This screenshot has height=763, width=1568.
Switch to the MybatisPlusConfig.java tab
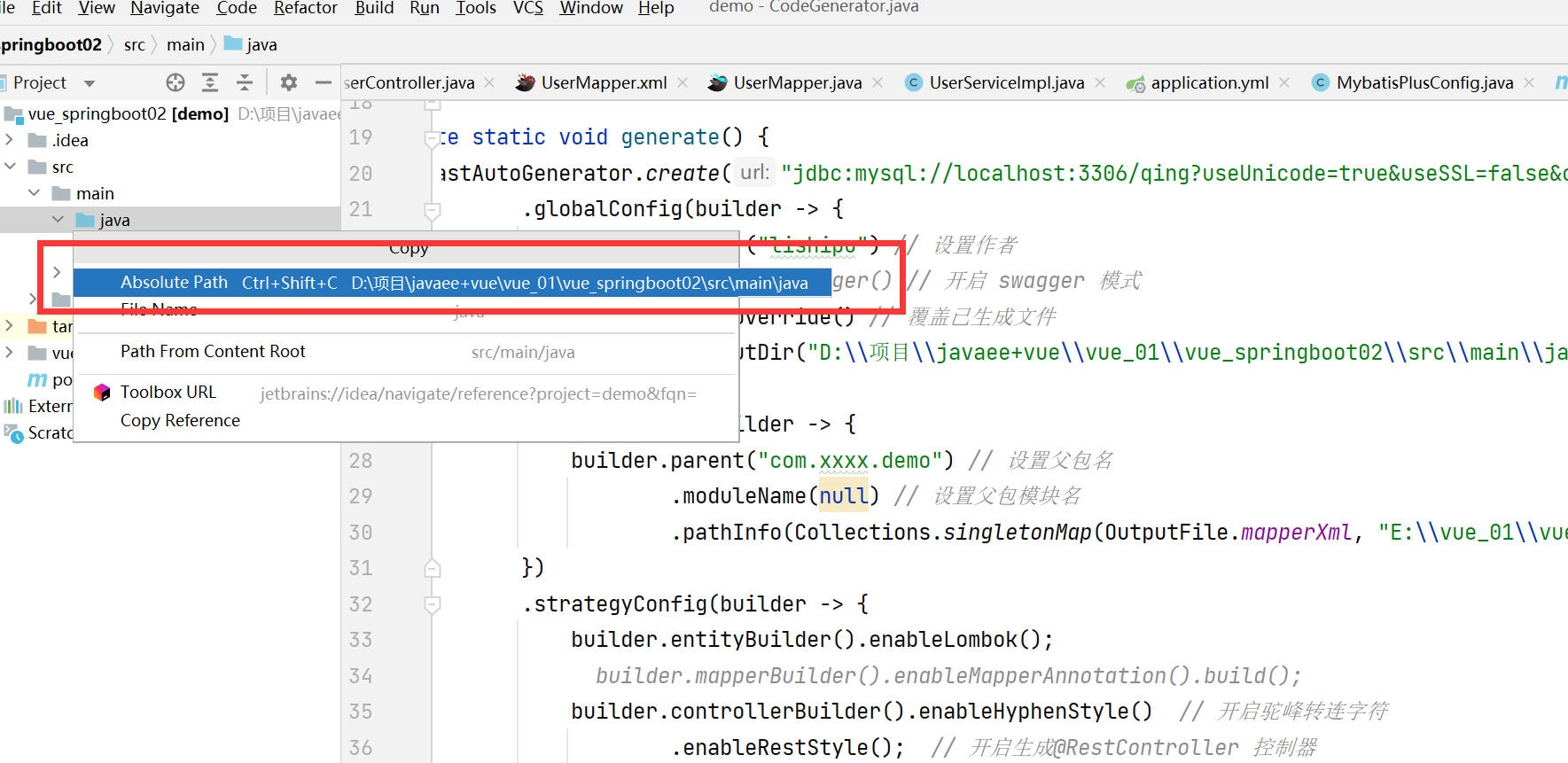1424,82
